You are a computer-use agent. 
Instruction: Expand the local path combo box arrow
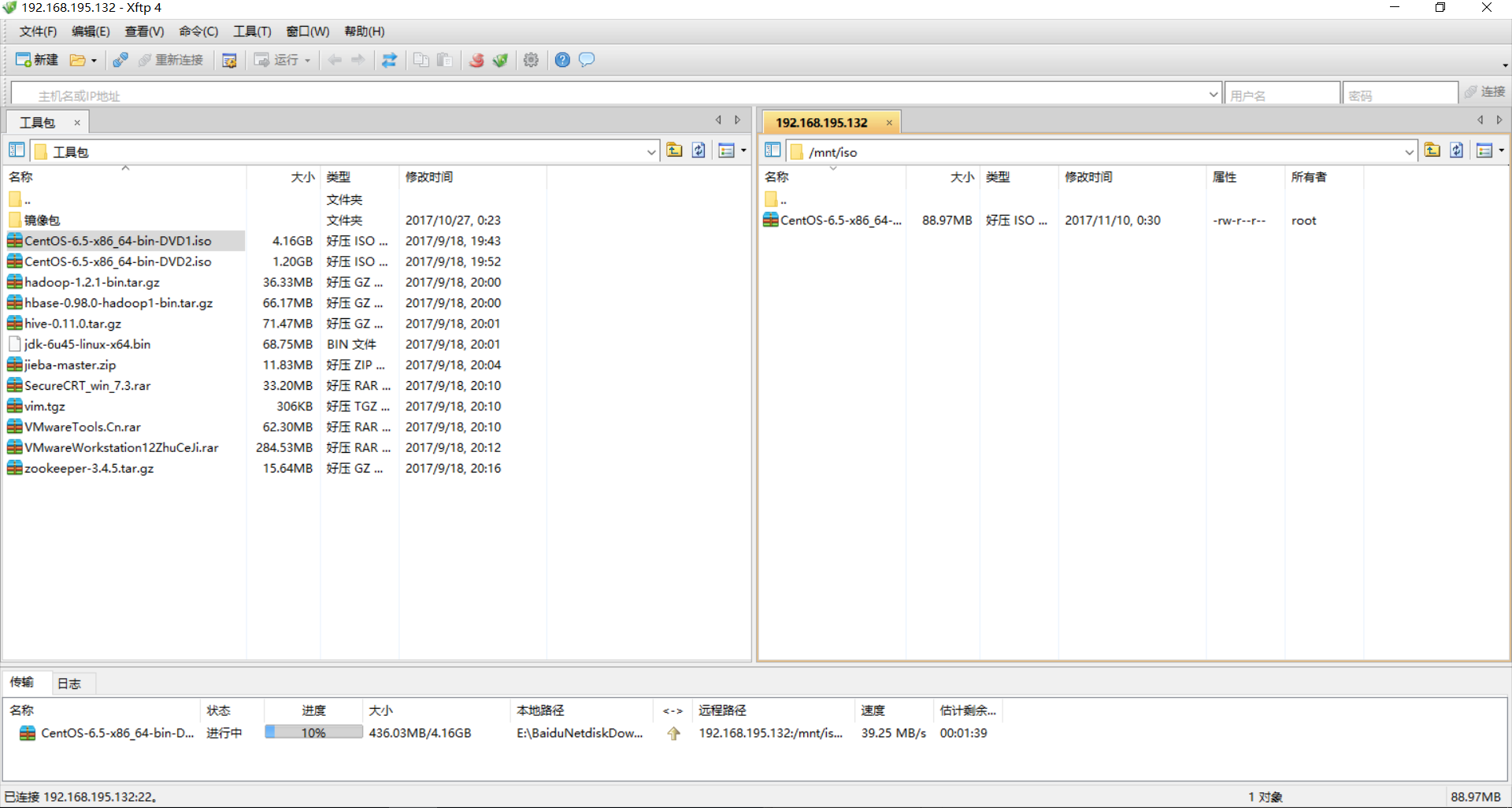[x=651, y=151]
